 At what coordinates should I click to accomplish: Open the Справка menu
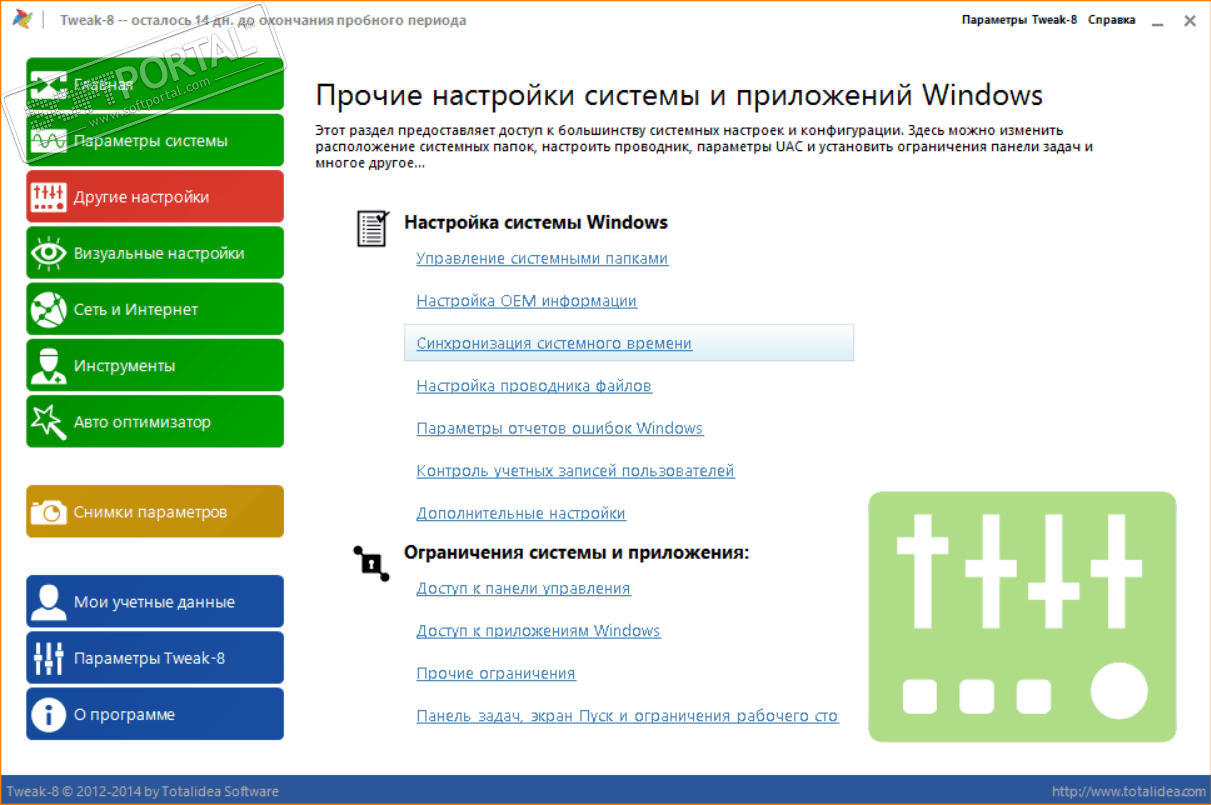[x=1111, y=20]
